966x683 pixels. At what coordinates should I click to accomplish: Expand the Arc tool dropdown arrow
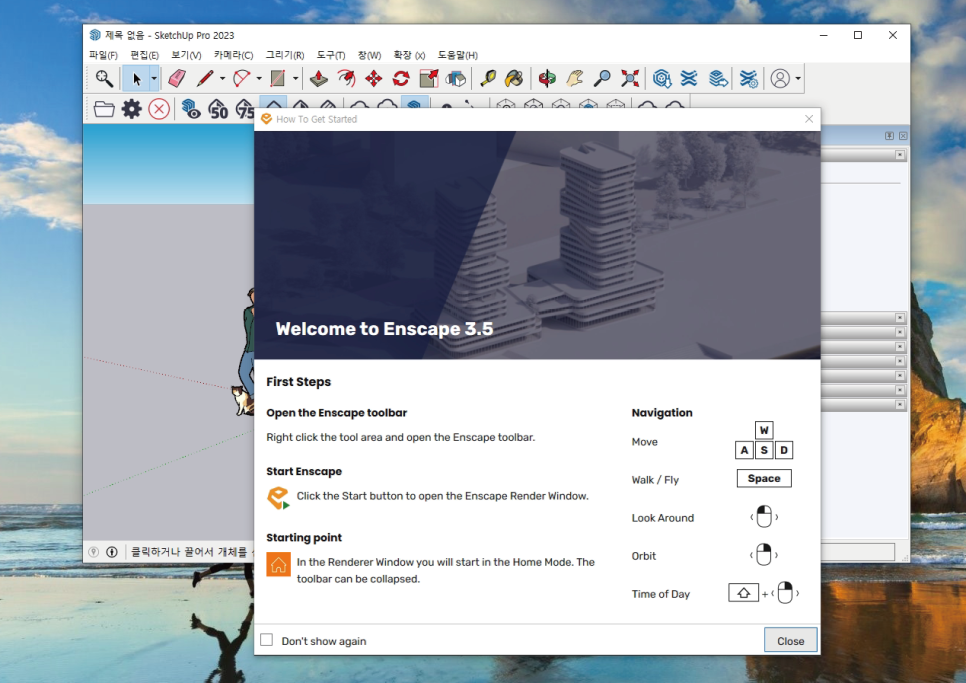pyautogui.click(x=259, y=79)
